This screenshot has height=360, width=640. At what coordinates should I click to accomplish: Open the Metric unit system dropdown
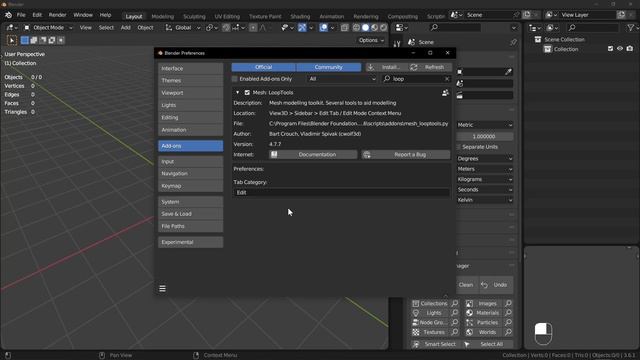point(484,125)
